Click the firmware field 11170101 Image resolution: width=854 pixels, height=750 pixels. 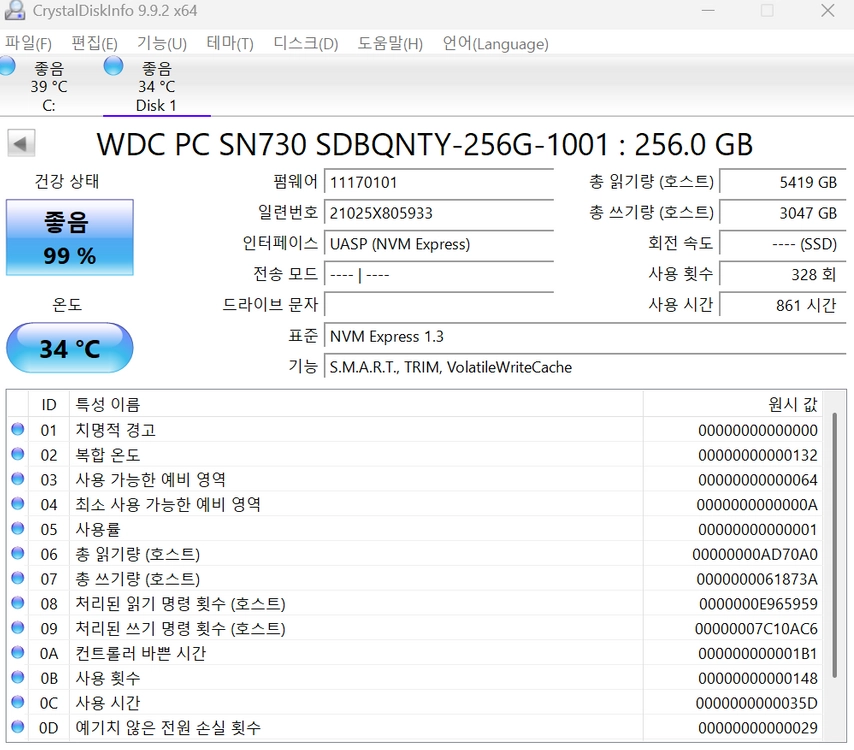(x=439, y=182)
